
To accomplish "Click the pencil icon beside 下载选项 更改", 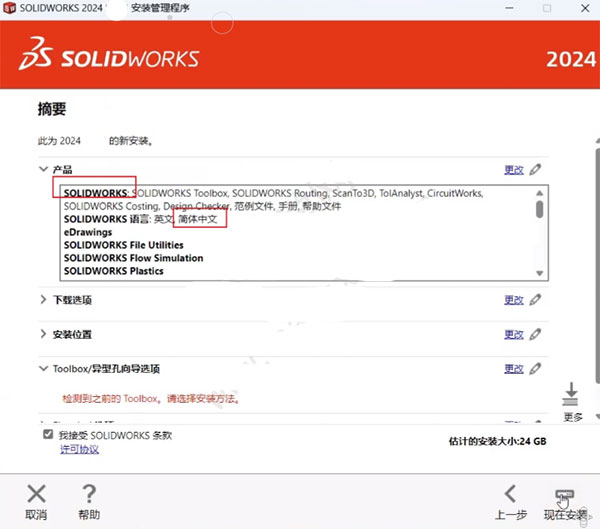I will click(535, 300).
